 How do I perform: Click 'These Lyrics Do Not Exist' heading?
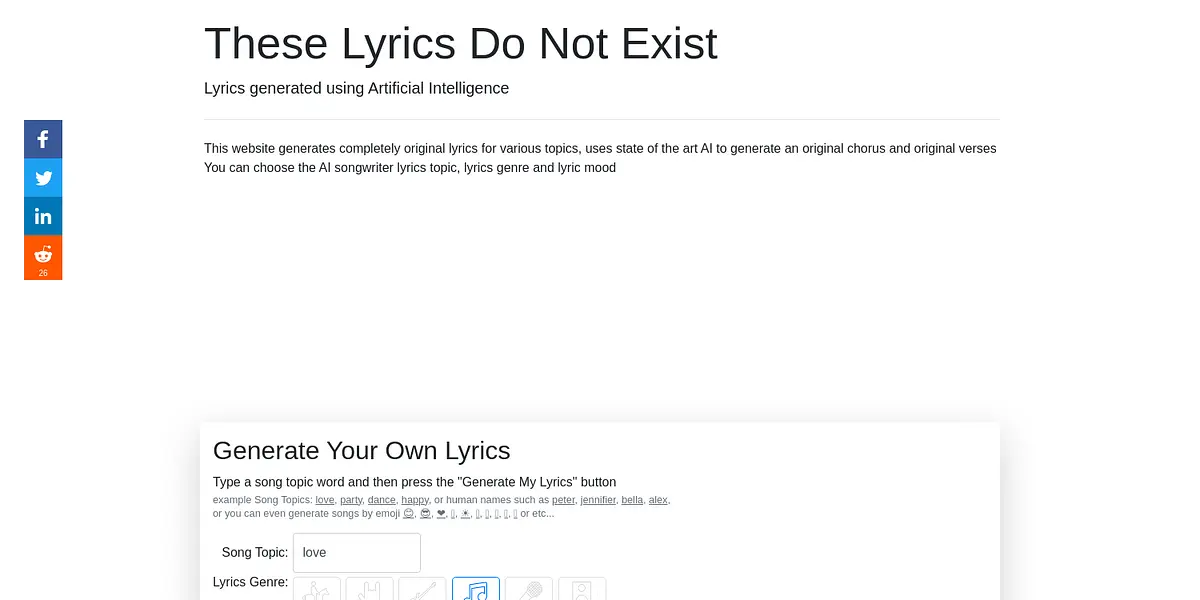pyautogui.click(x=460, y=44)
